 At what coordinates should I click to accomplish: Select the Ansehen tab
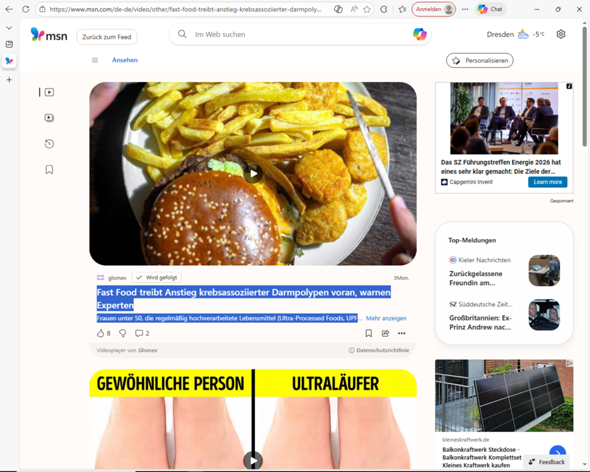coord(125,60)
